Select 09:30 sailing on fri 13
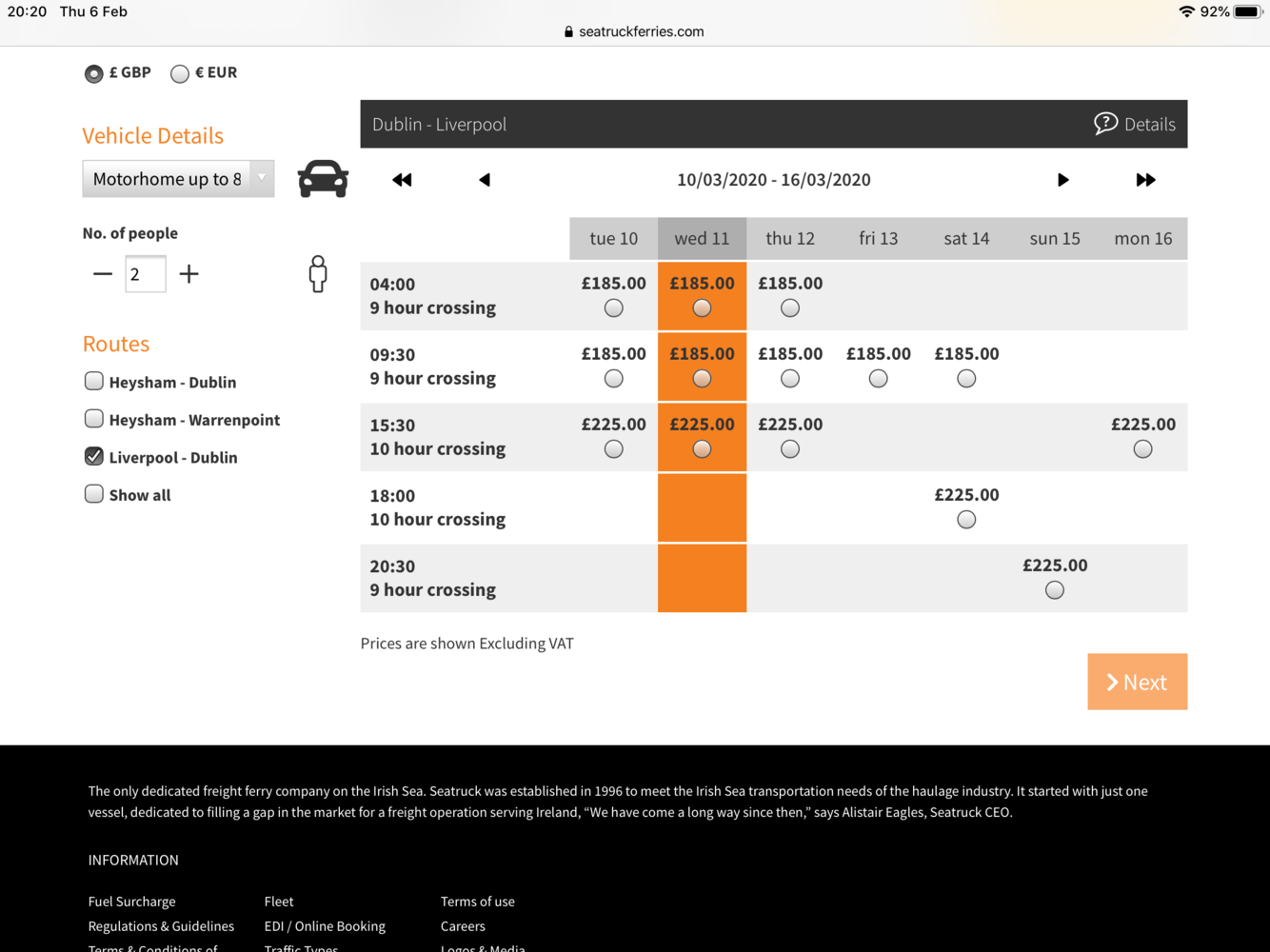Viewport: 1270px width, 952px height. [x=879, y=379]
